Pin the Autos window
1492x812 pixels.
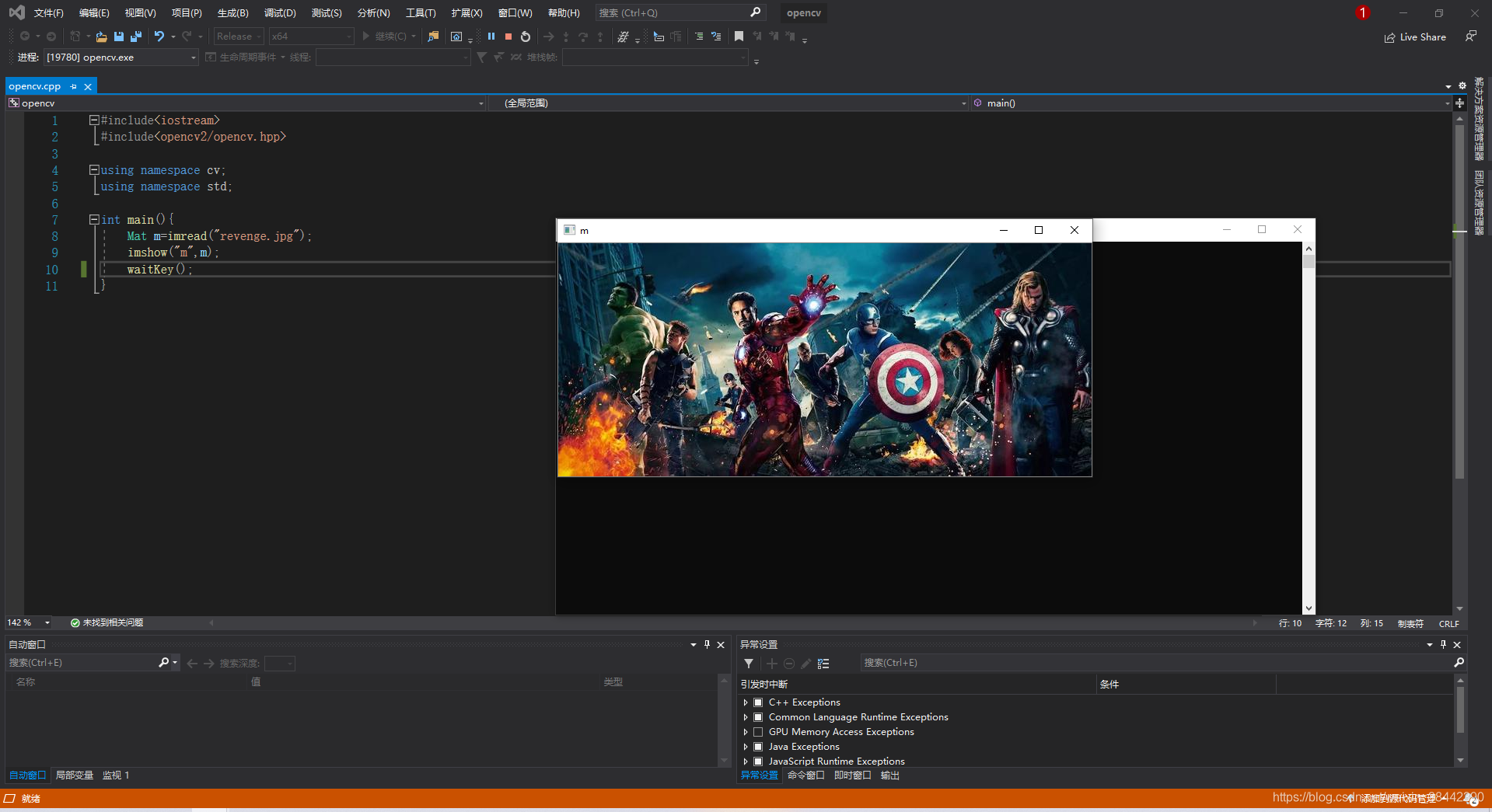[x=707, y=644]
